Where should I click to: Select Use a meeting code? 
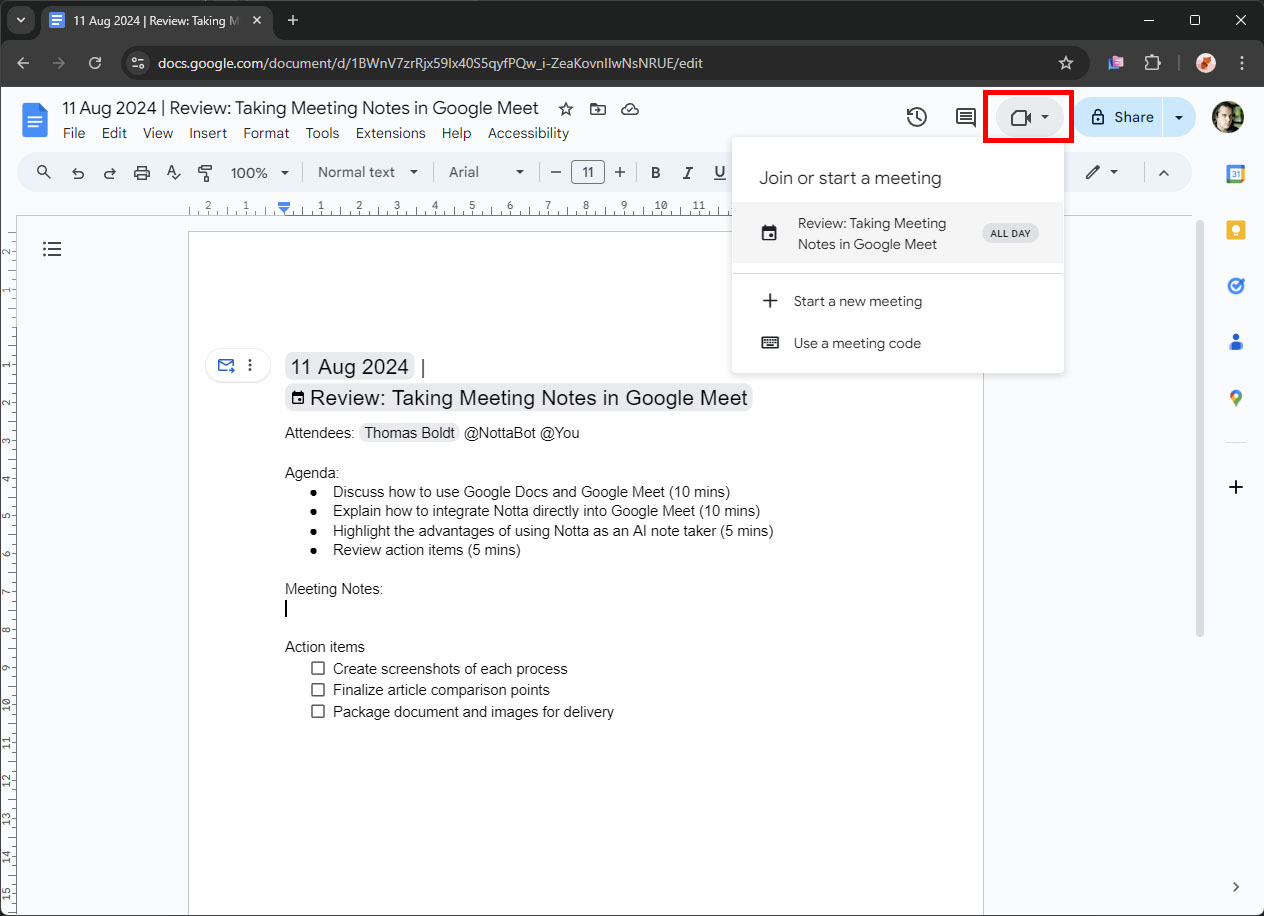[898, 343]
